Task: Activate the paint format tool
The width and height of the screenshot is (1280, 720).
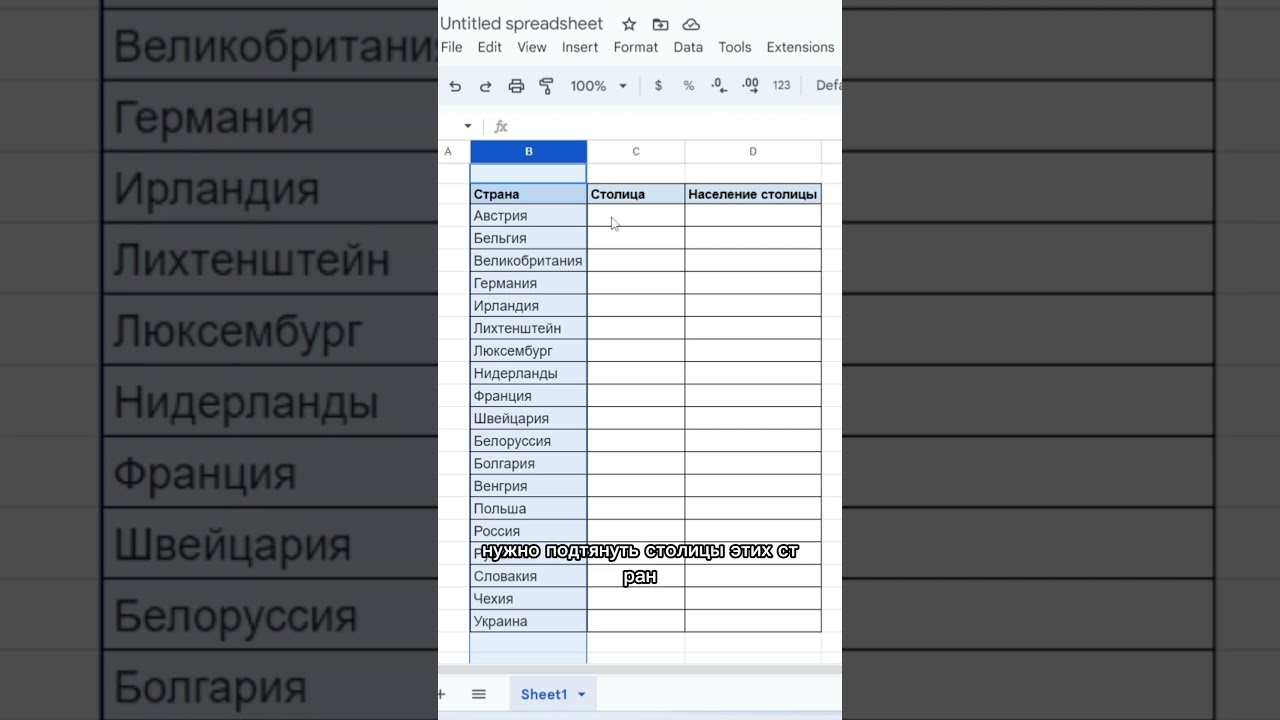Action: (546, 86)
